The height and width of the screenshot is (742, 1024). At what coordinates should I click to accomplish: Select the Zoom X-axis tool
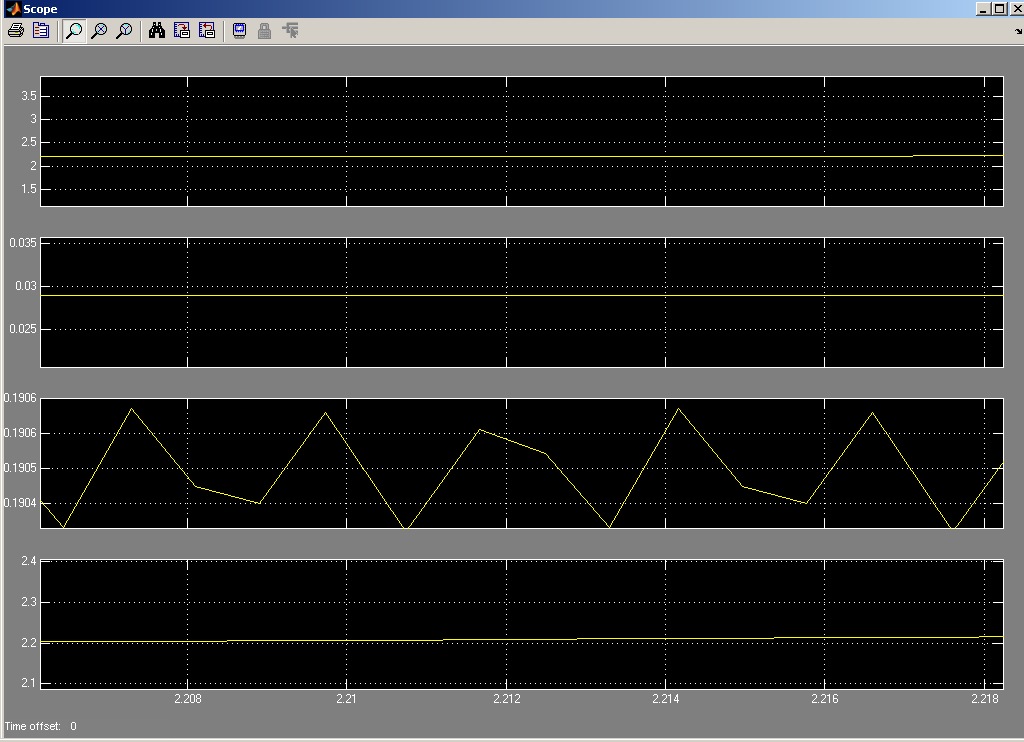point(99,31)
